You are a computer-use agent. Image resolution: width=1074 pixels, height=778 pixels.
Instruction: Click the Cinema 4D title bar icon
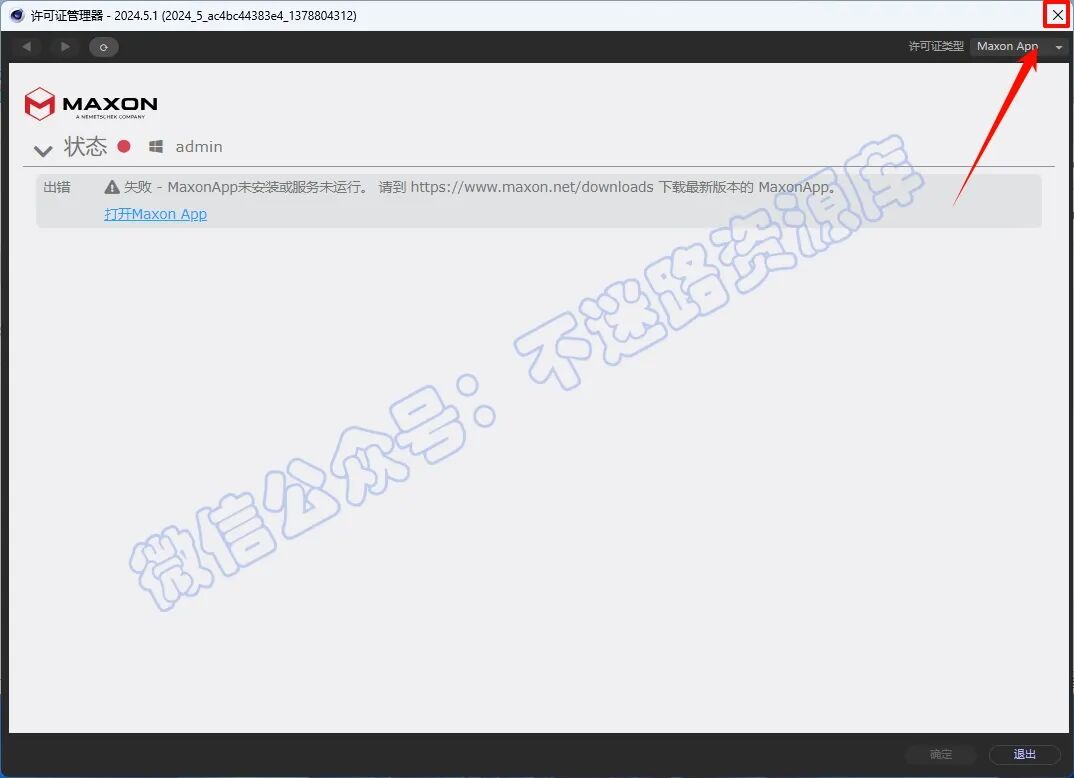click(16, 15)
